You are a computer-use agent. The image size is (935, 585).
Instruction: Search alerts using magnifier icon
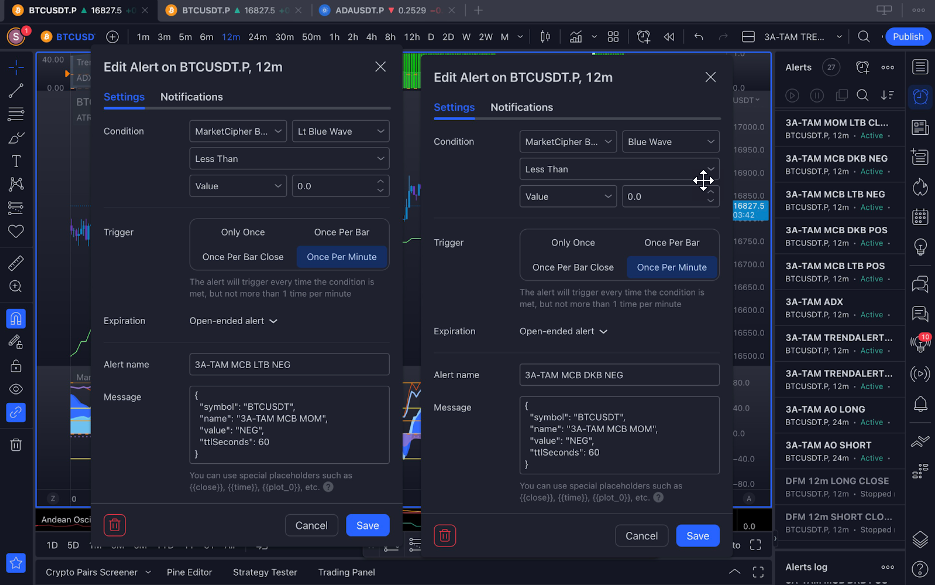click(862, 95)
